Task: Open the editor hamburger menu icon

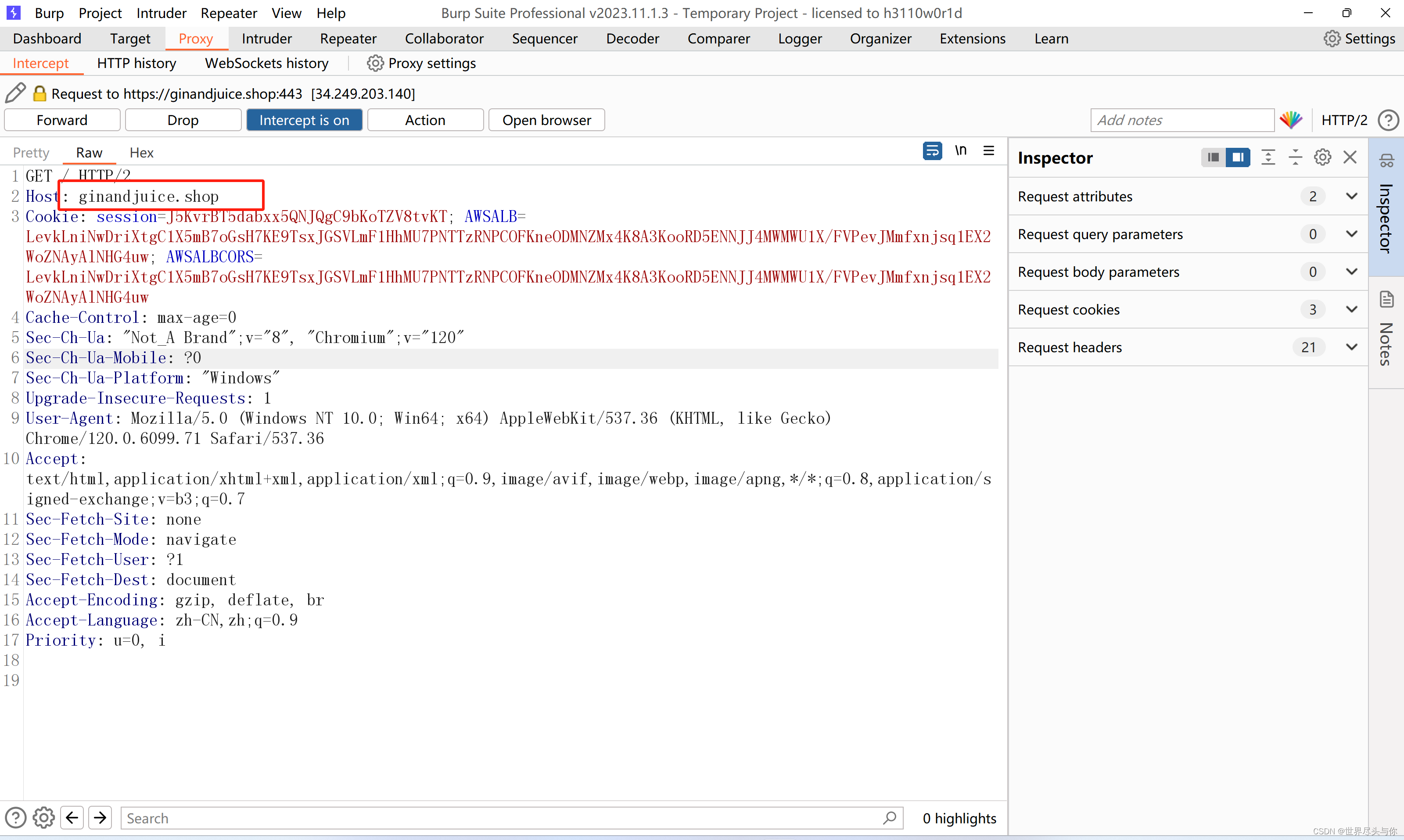Action: [x=988, y=150]
